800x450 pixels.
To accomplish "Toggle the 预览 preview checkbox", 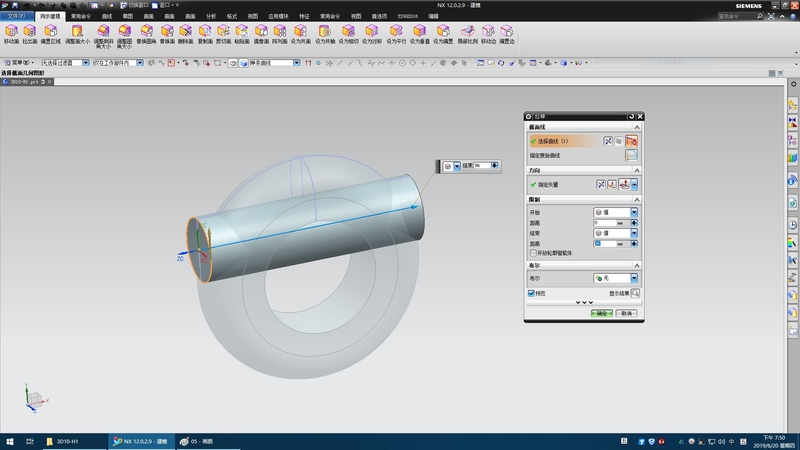I will [532, 293].
